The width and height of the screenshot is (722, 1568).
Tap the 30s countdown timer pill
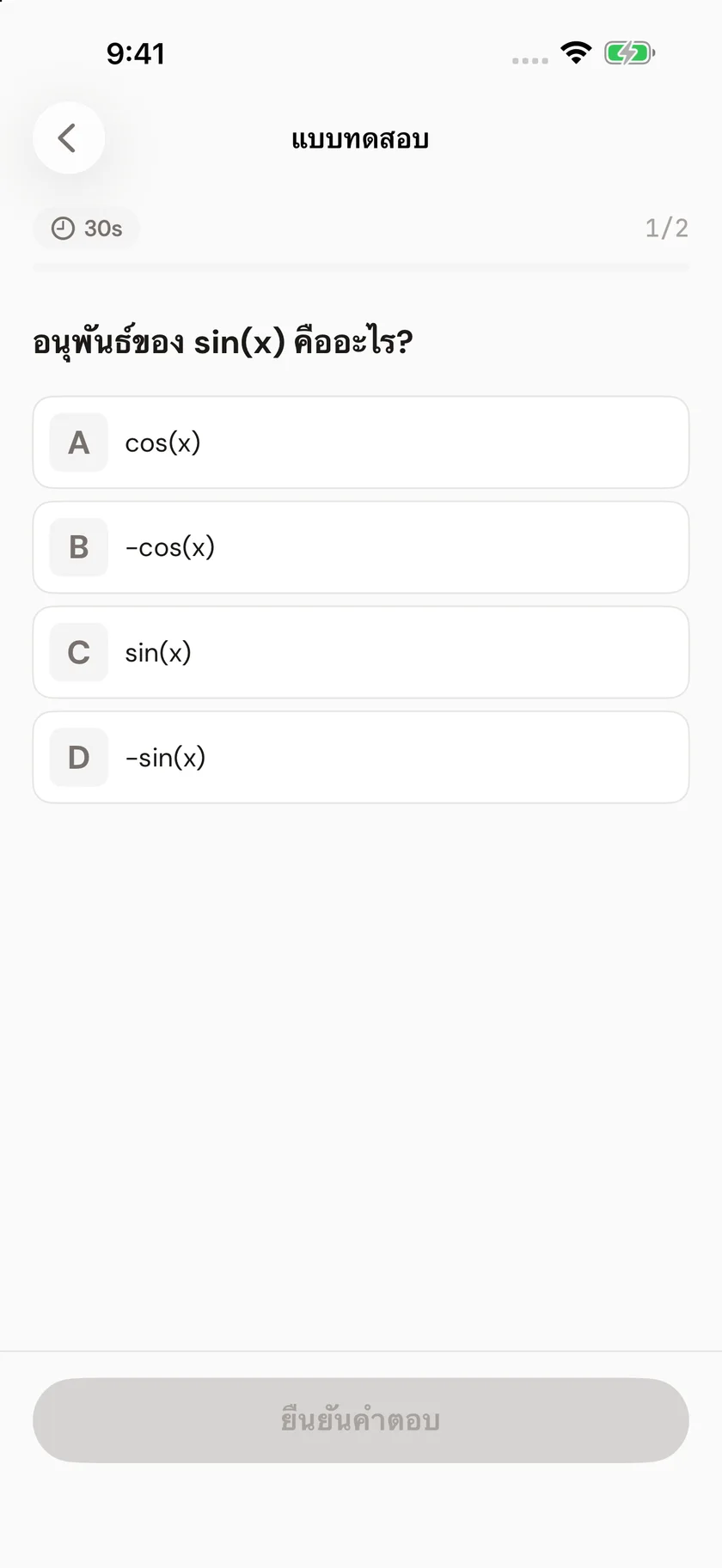coord(86,229)
